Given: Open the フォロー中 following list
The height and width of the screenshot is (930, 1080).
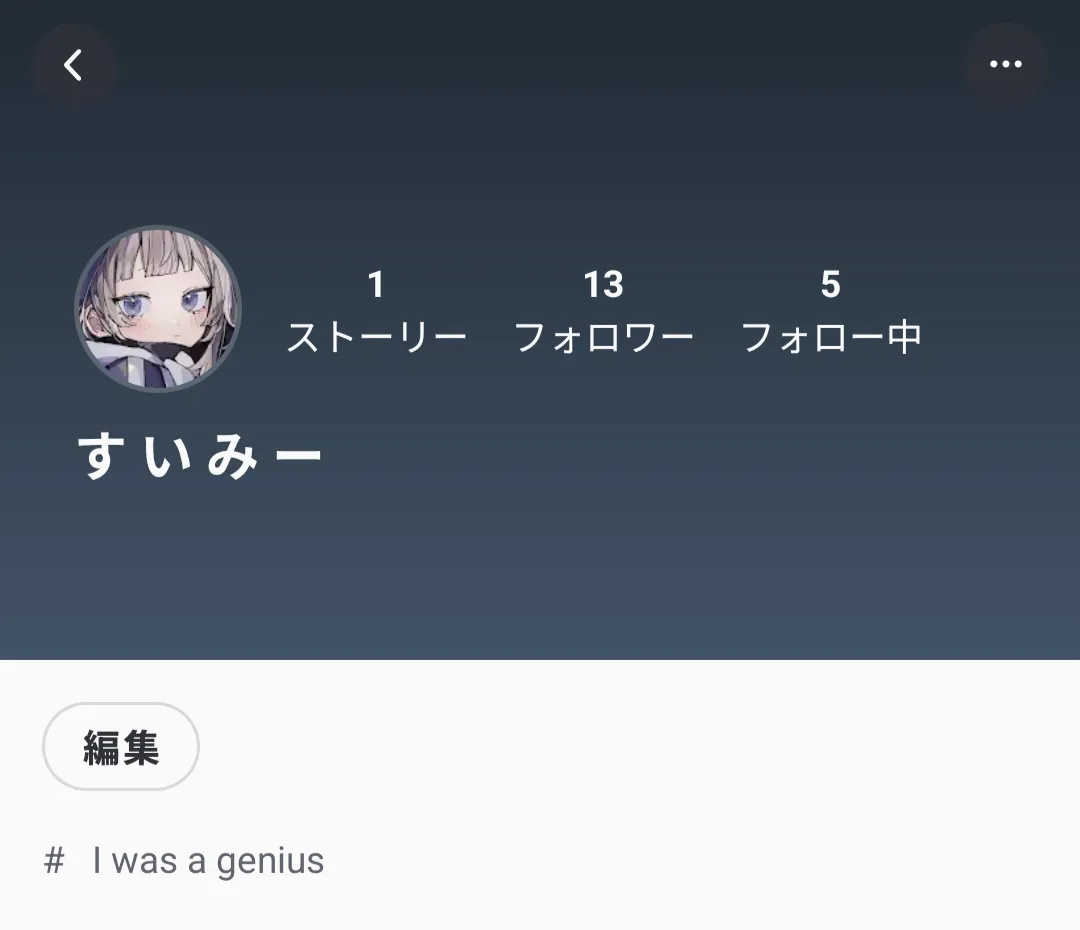Looking at the screenshot, I should (x=831, y=338).
